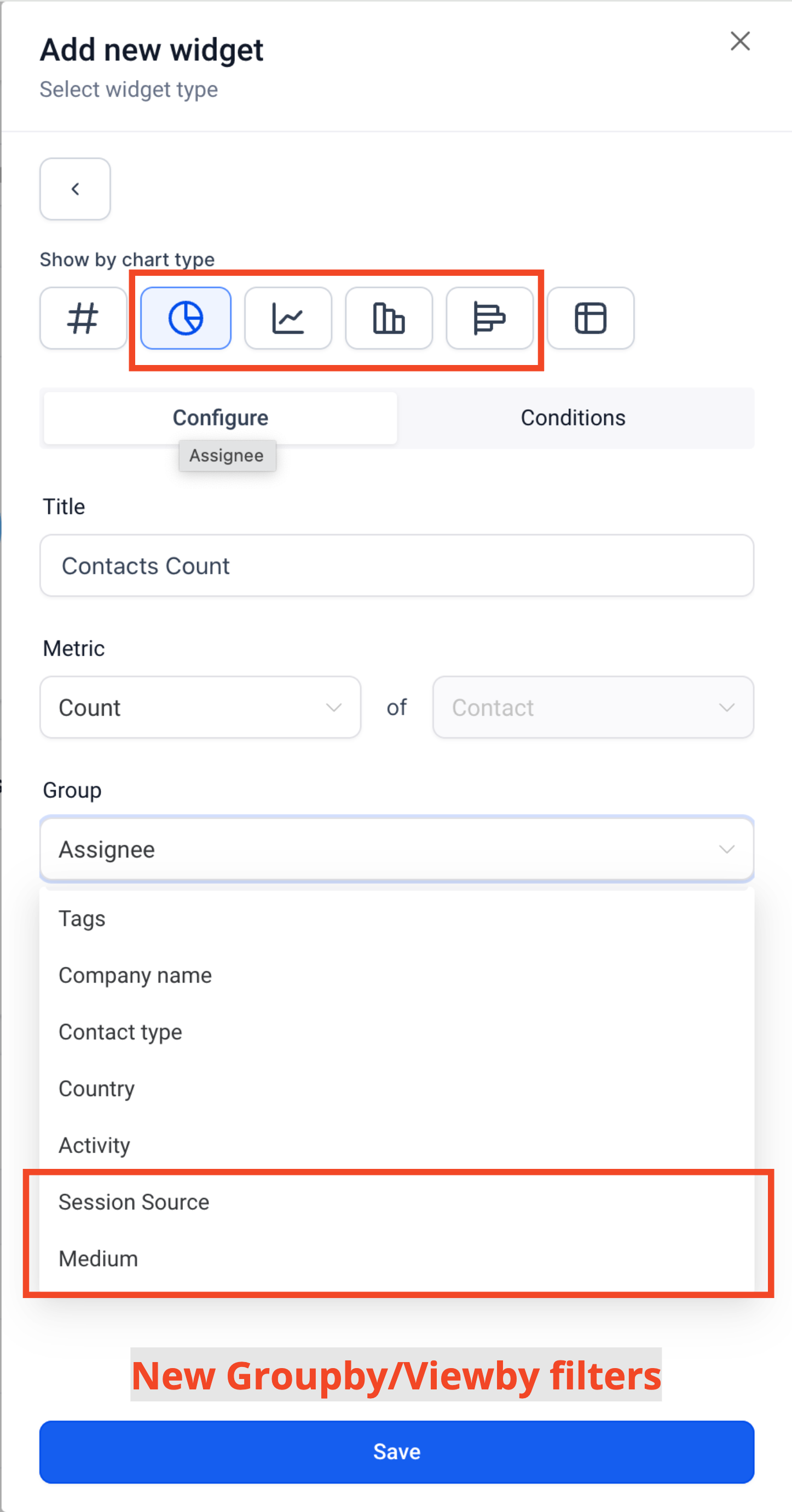This screenshot has width=792, height=1512.
Task: Select the vertical bar chart type
Action: click(x=389, y=318)
